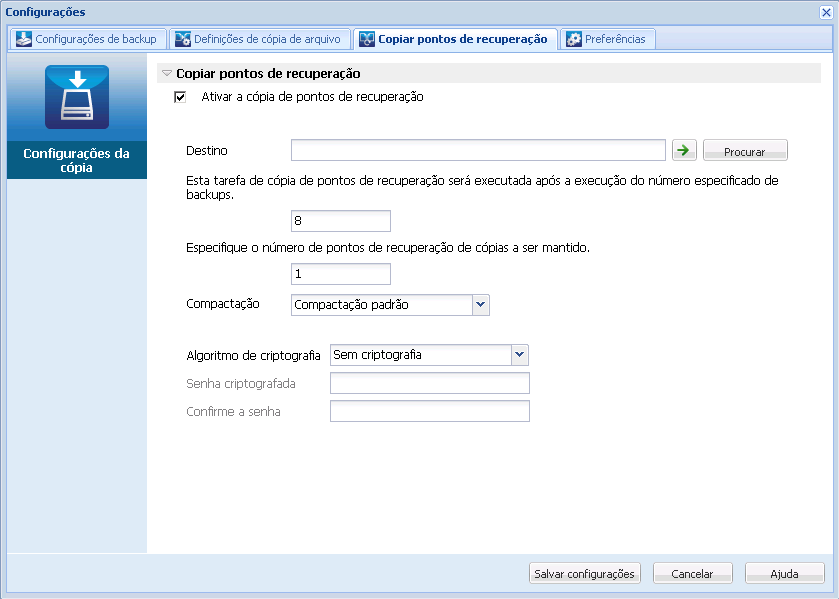This screenshot has width=839, height=599.
Task: Click inside the Destino field
Action: pos(477,149)
